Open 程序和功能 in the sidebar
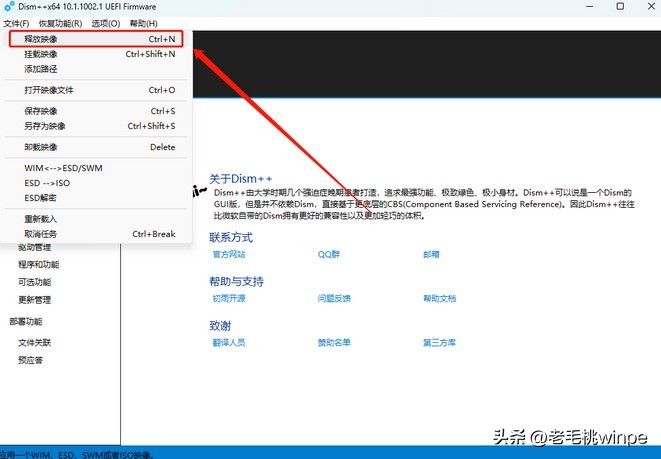The height and width of the screenshot is (459, 661). click(x=39, y=265)
